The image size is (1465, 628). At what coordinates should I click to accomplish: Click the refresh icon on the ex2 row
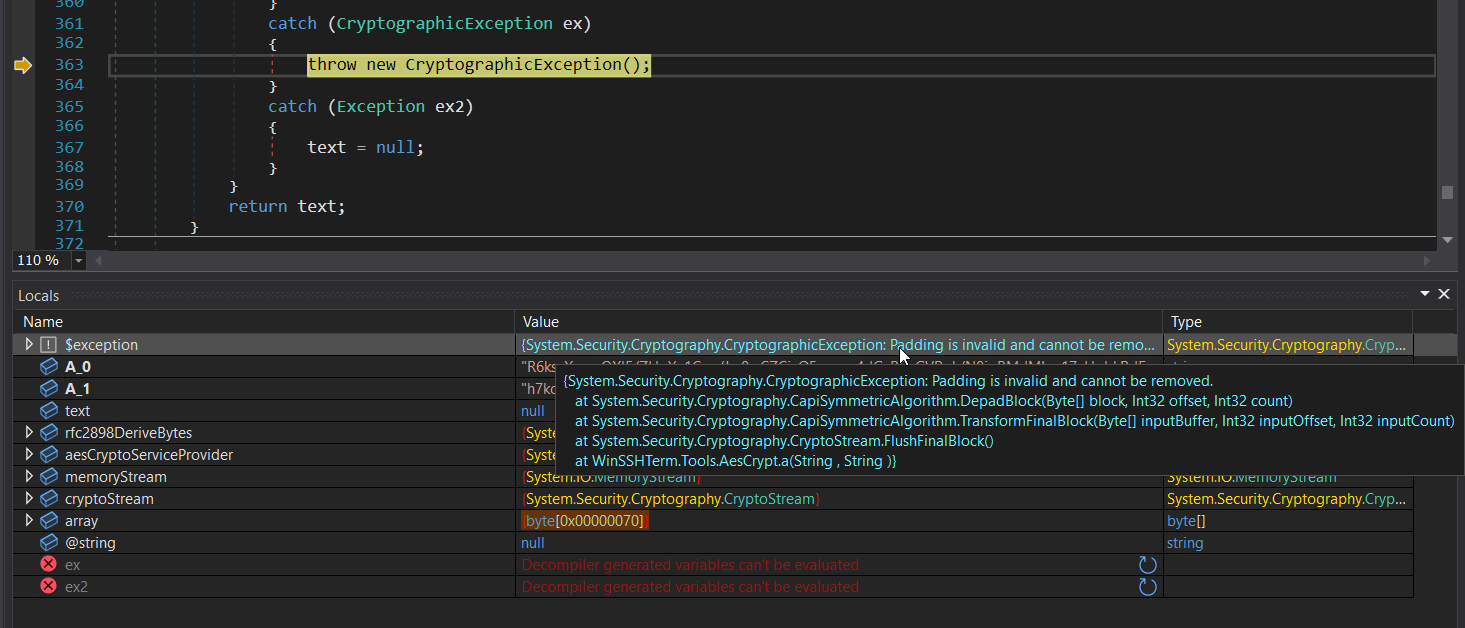pyautogui.click(x=1147, y=587)
